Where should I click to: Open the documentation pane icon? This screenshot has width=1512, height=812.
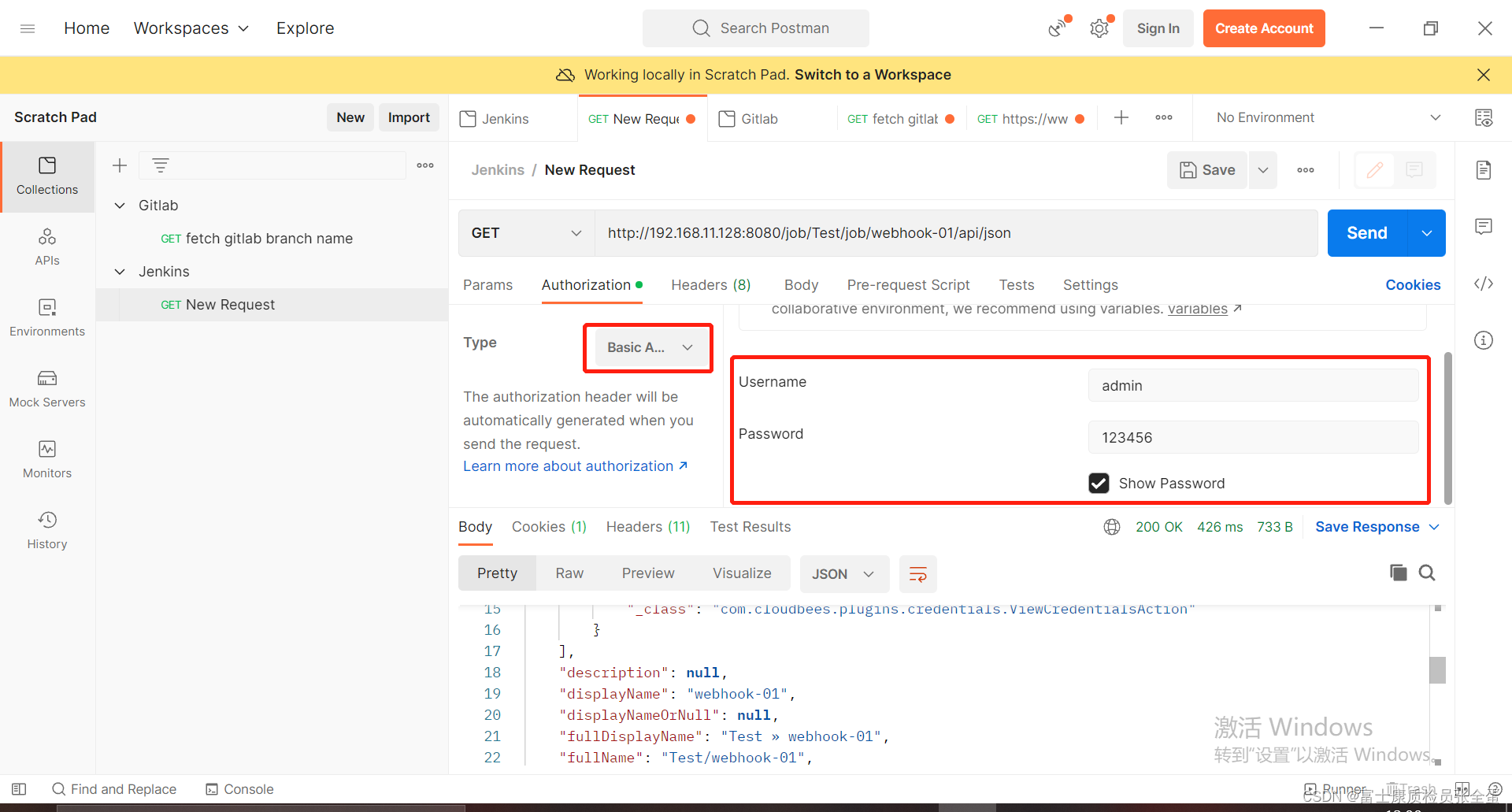[x=1484, y=170]
